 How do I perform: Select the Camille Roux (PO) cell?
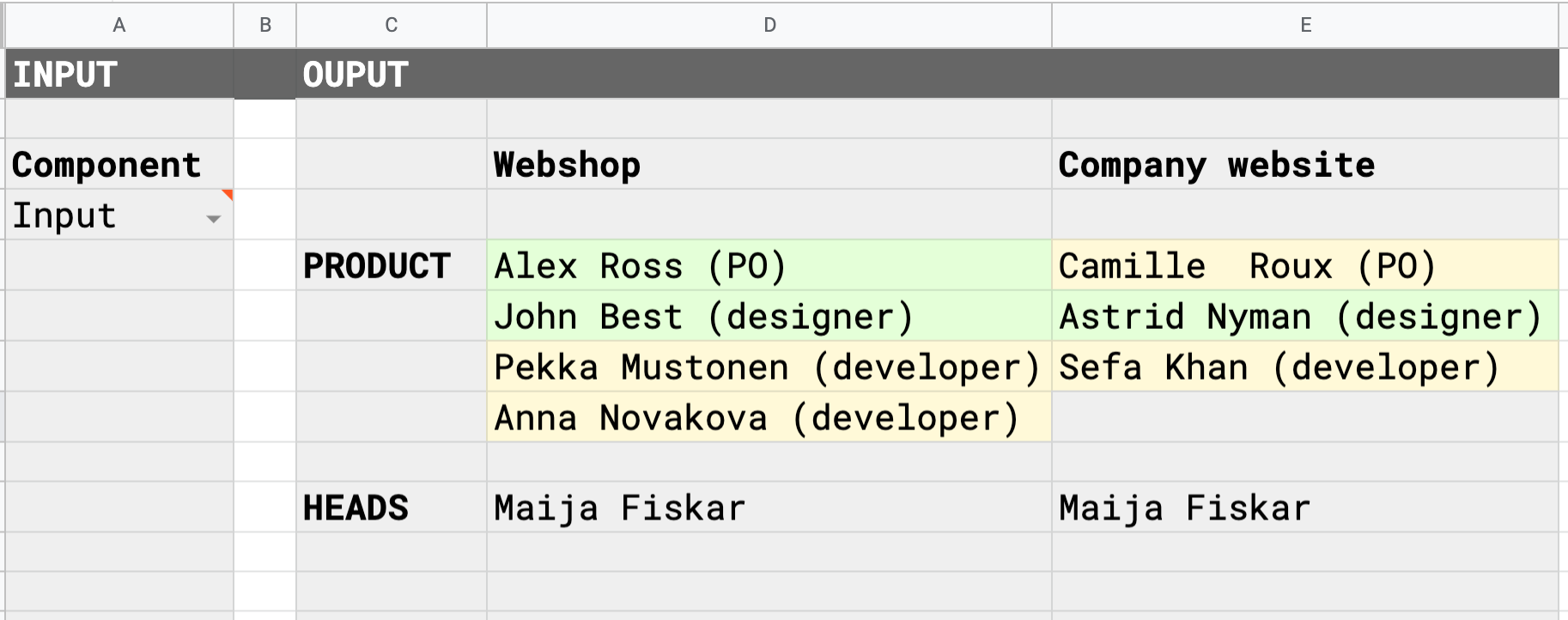(x=1305, y=265)
